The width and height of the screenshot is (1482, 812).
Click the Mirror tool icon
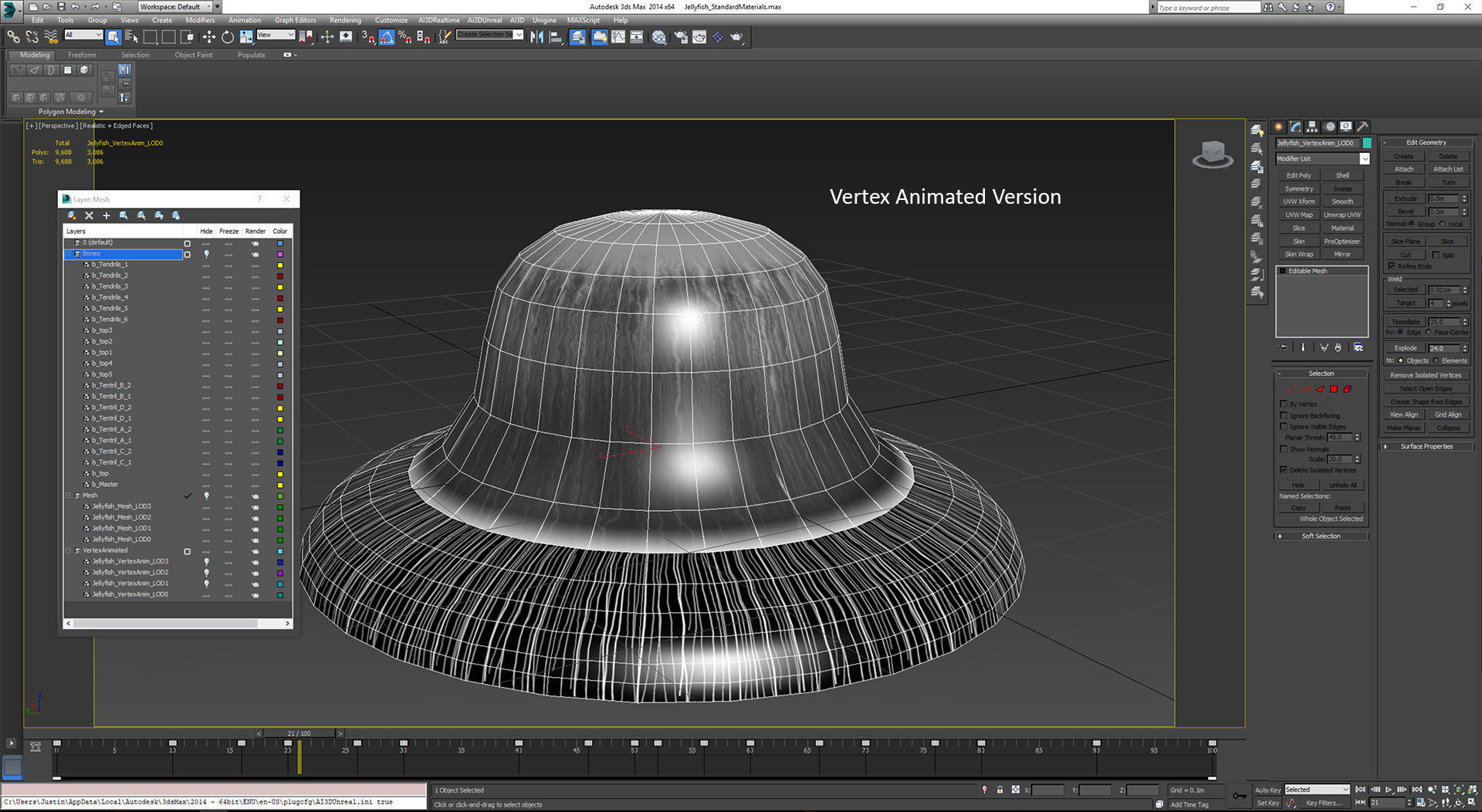(536, 36)
